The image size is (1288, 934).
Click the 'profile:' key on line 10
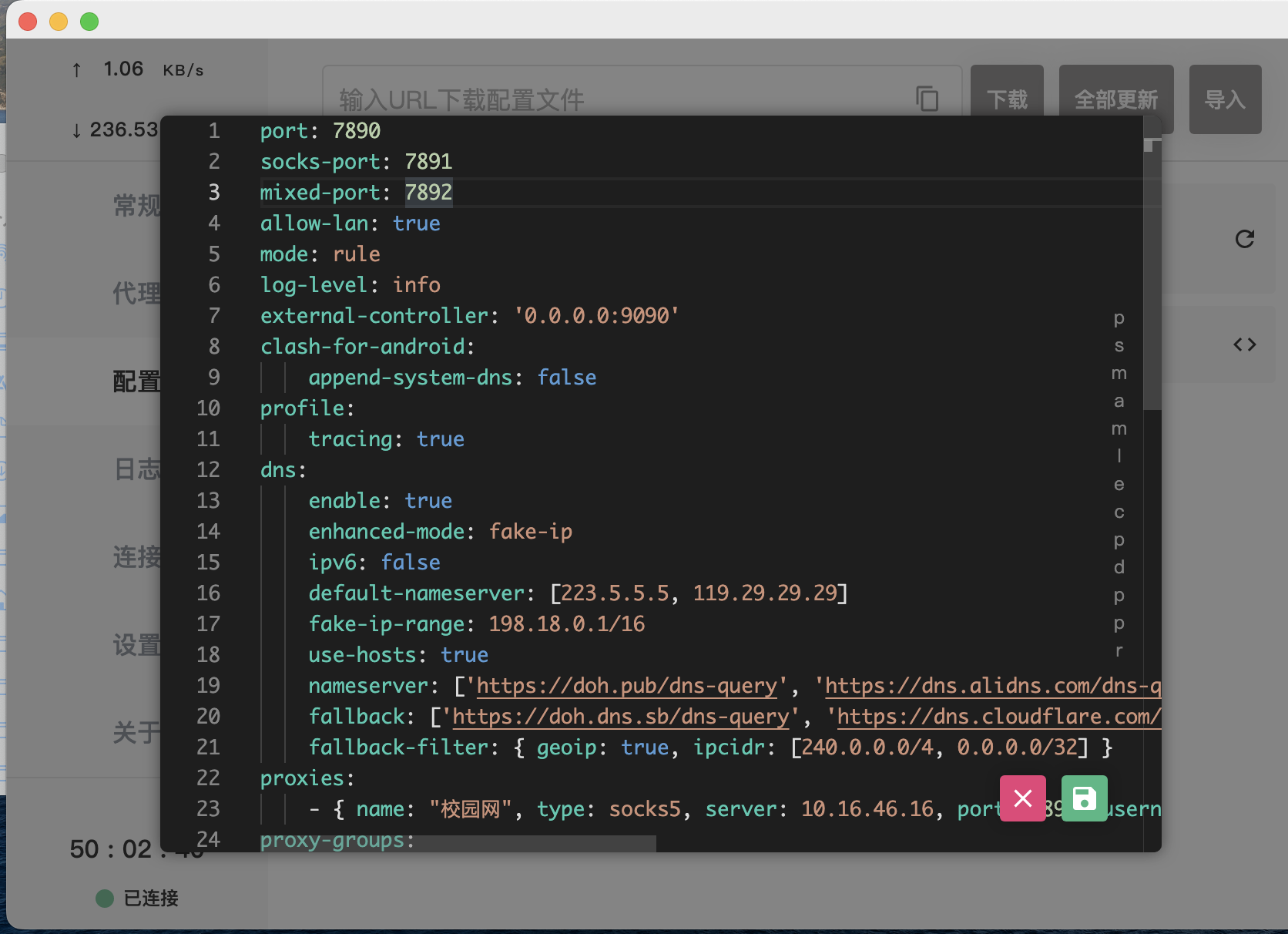click(x=307, y=408)
